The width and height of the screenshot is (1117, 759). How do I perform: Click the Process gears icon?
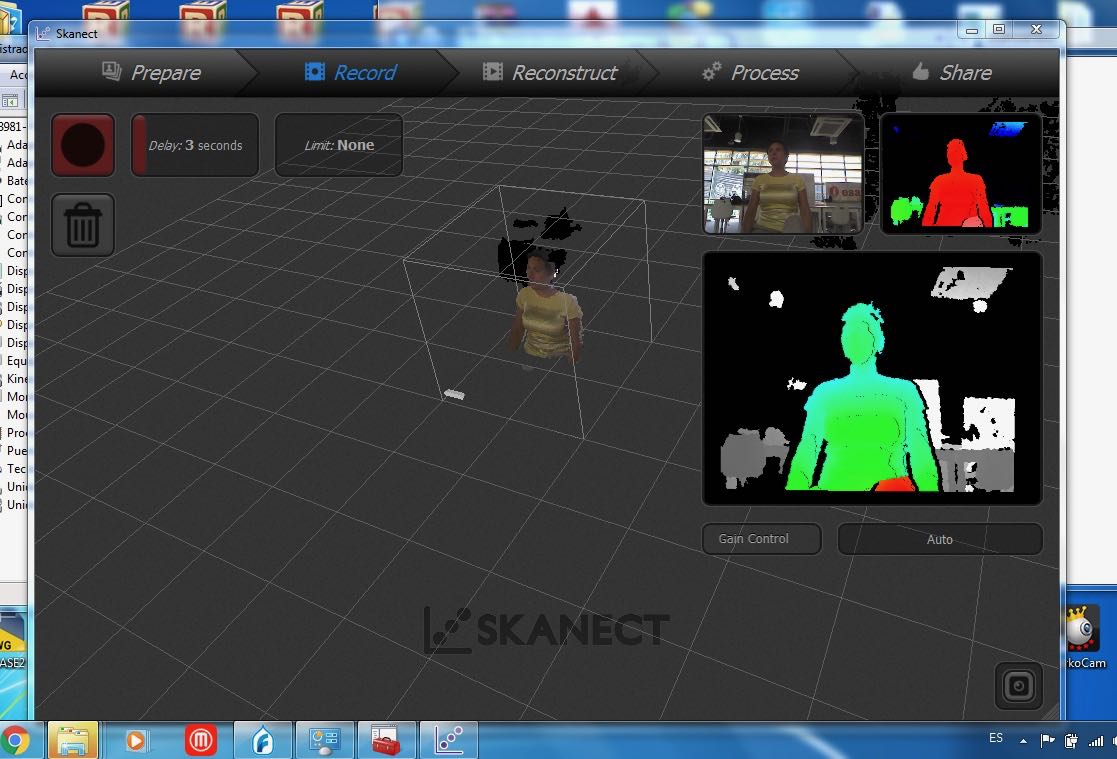point(712,71)
